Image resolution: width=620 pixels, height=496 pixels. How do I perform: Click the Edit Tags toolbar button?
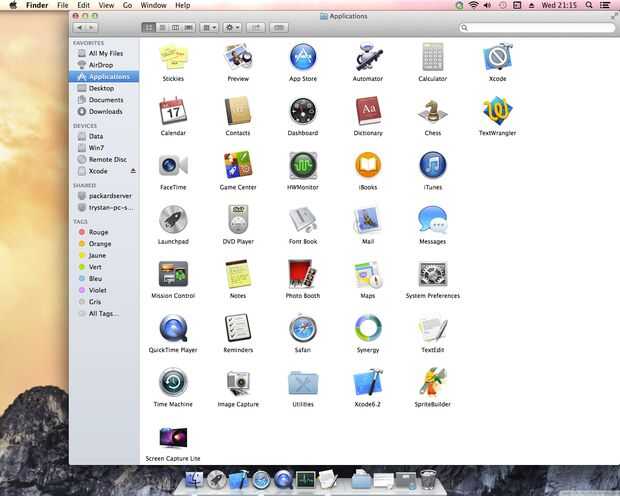[279, 27]
